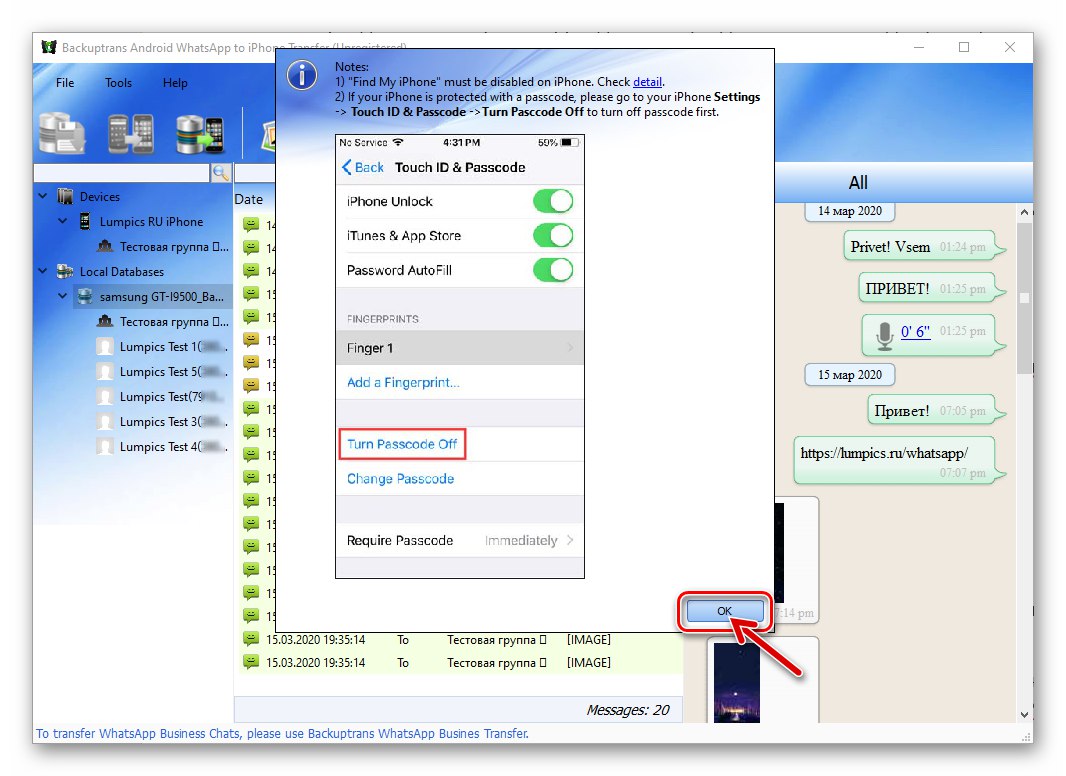Select Тестовая группа under Lumpics RU iPhone
Image resolution: width=1066 pixels, height=776 pixels.
tap(174, 247)
